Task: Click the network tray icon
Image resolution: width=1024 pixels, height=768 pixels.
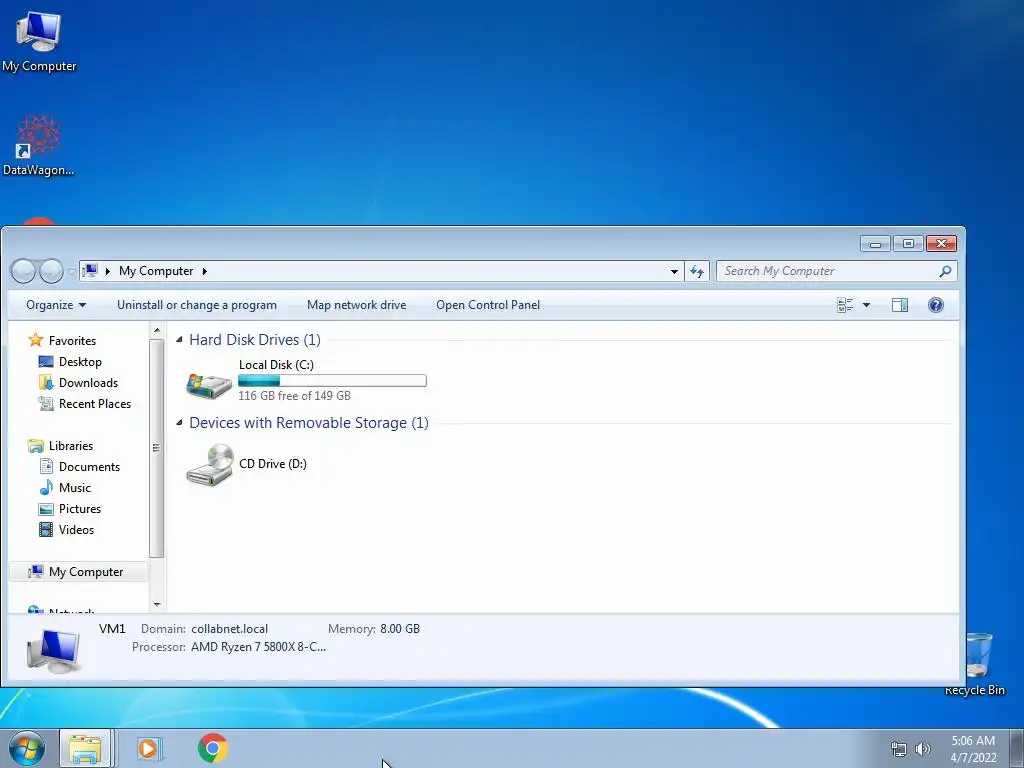Action: (899, 749)
